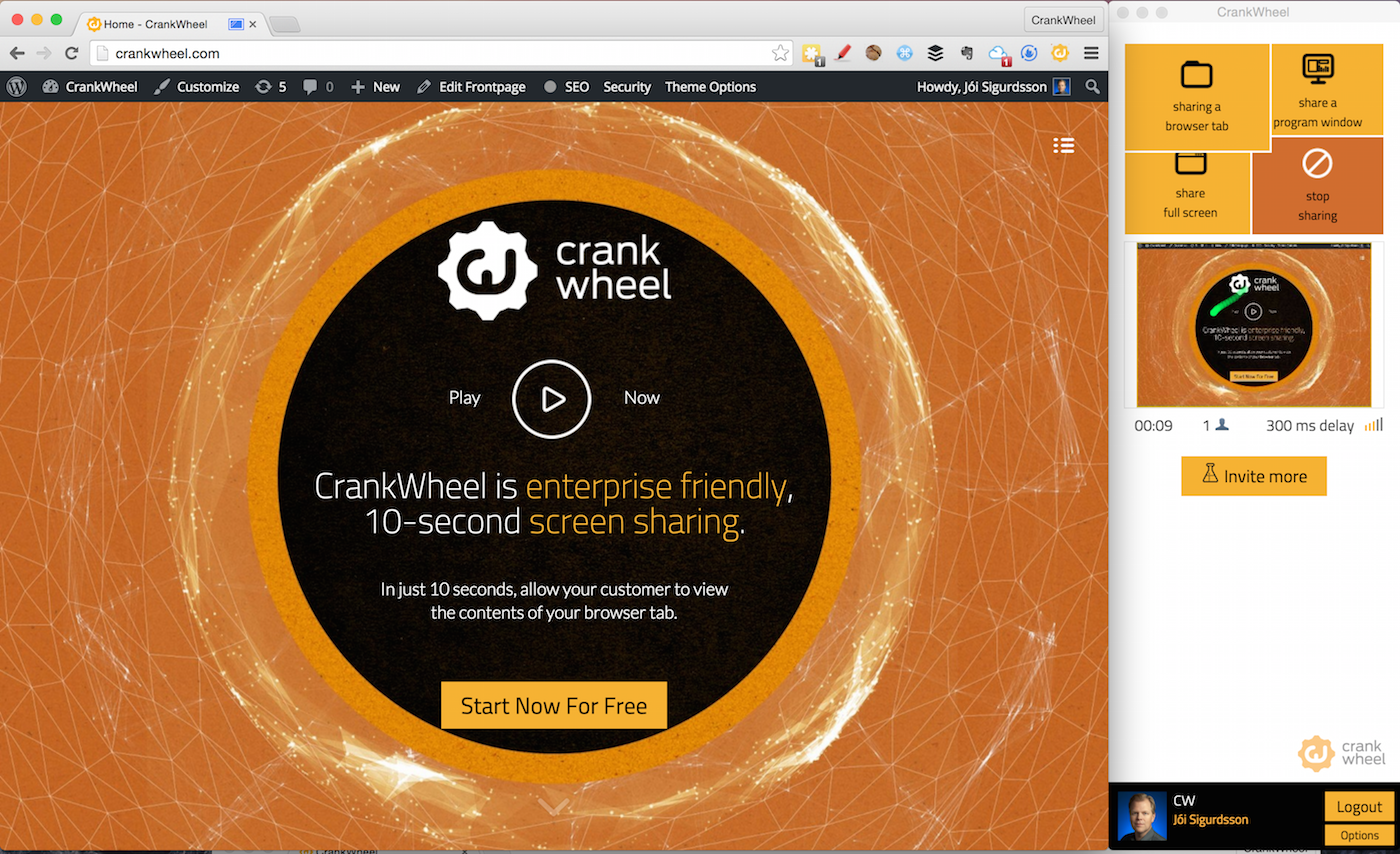This screenshot has width=1400, height=854.
Task: Open Chrome's hamburger menu icon
Action: (1092, 53)
